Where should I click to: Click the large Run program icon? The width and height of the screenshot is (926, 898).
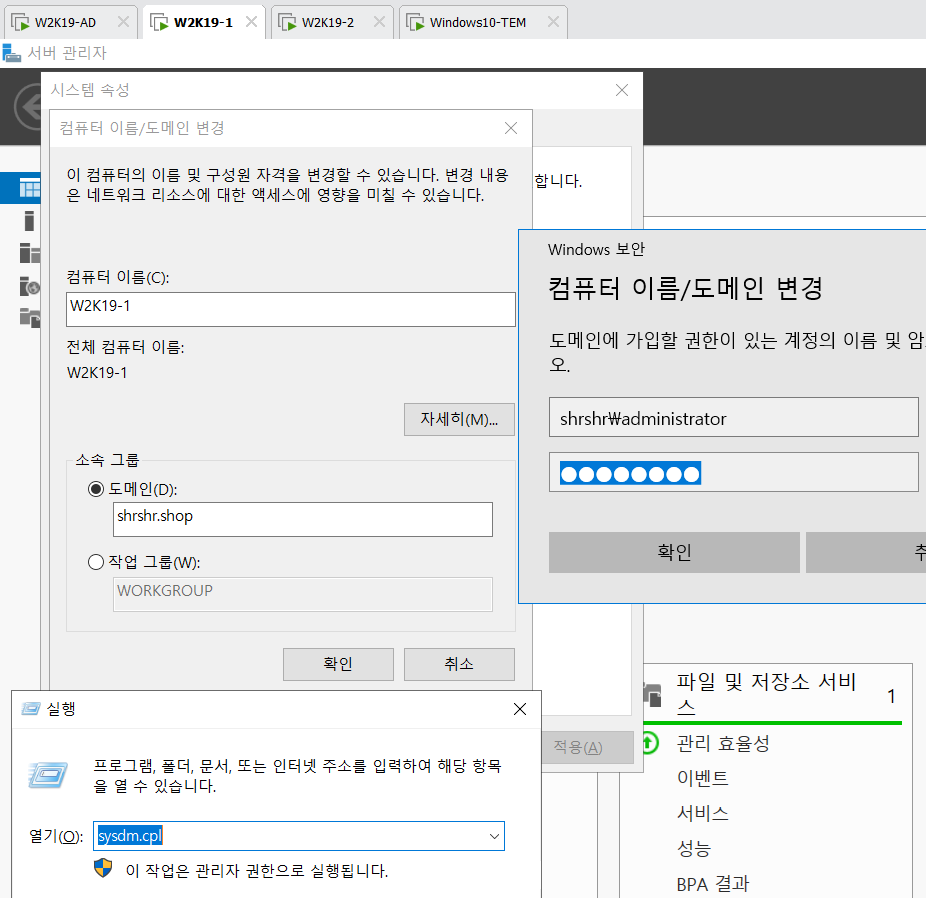[x=47, y=775]
